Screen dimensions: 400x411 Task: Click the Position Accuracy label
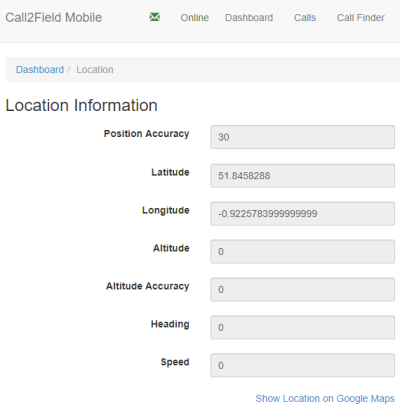(146, 134)
